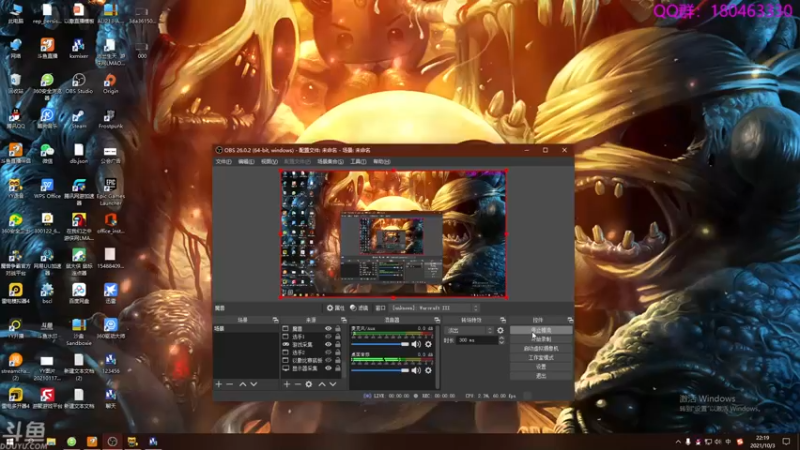The width and height of the screenshot is (800, 450).
Task: Open properties gear for the selected source
Action: [x=335, y=308]
